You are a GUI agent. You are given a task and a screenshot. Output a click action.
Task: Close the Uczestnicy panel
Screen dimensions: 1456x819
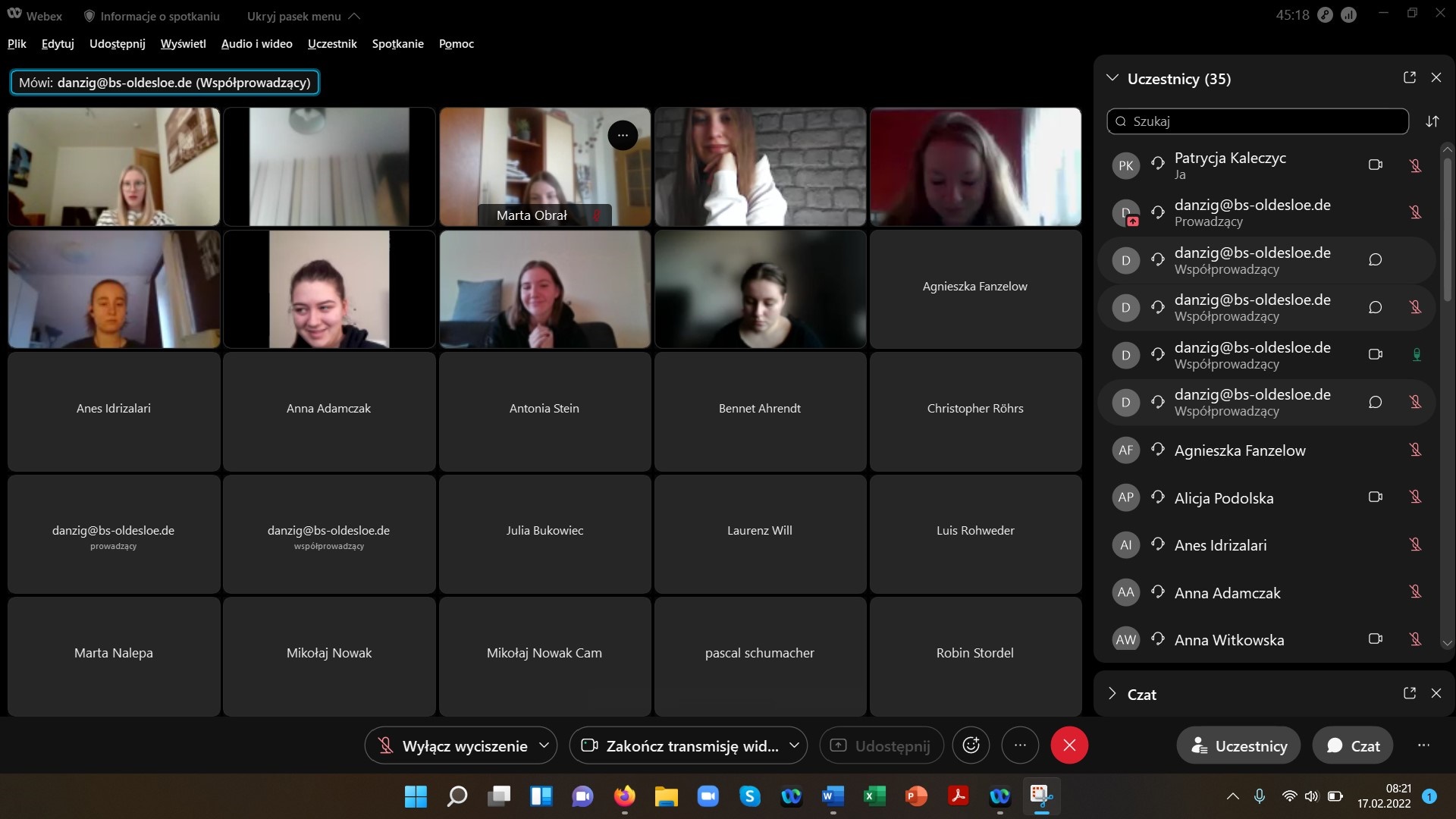pos(1436,77)
